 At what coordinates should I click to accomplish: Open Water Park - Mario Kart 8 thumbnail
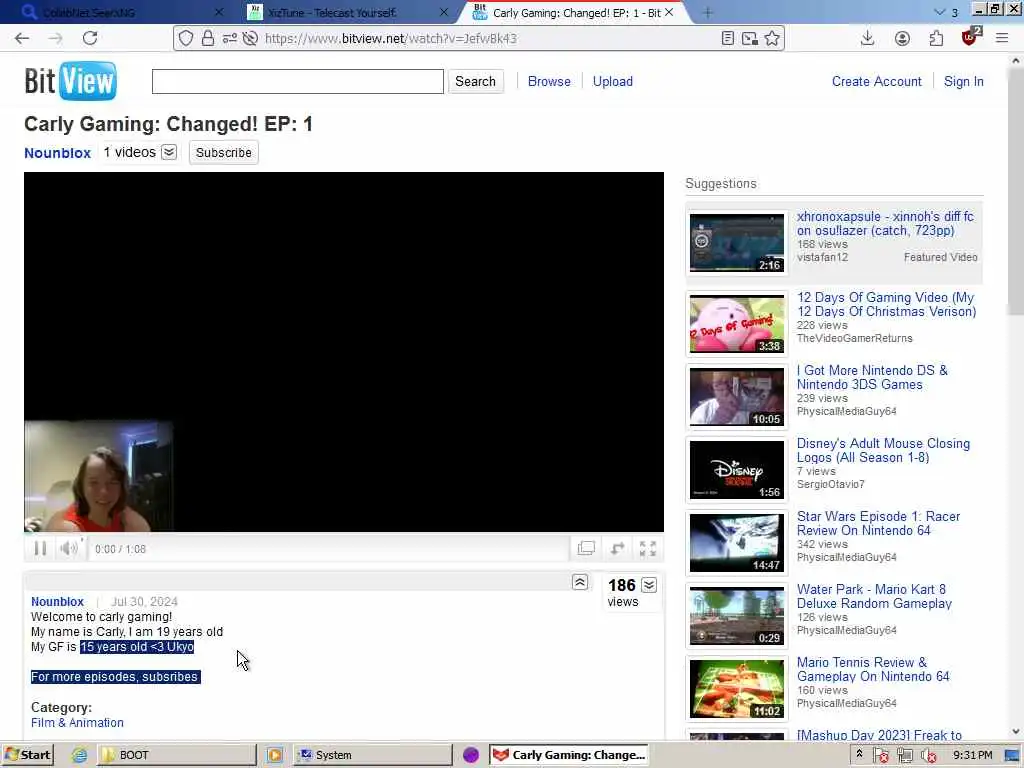pos(737,616)
